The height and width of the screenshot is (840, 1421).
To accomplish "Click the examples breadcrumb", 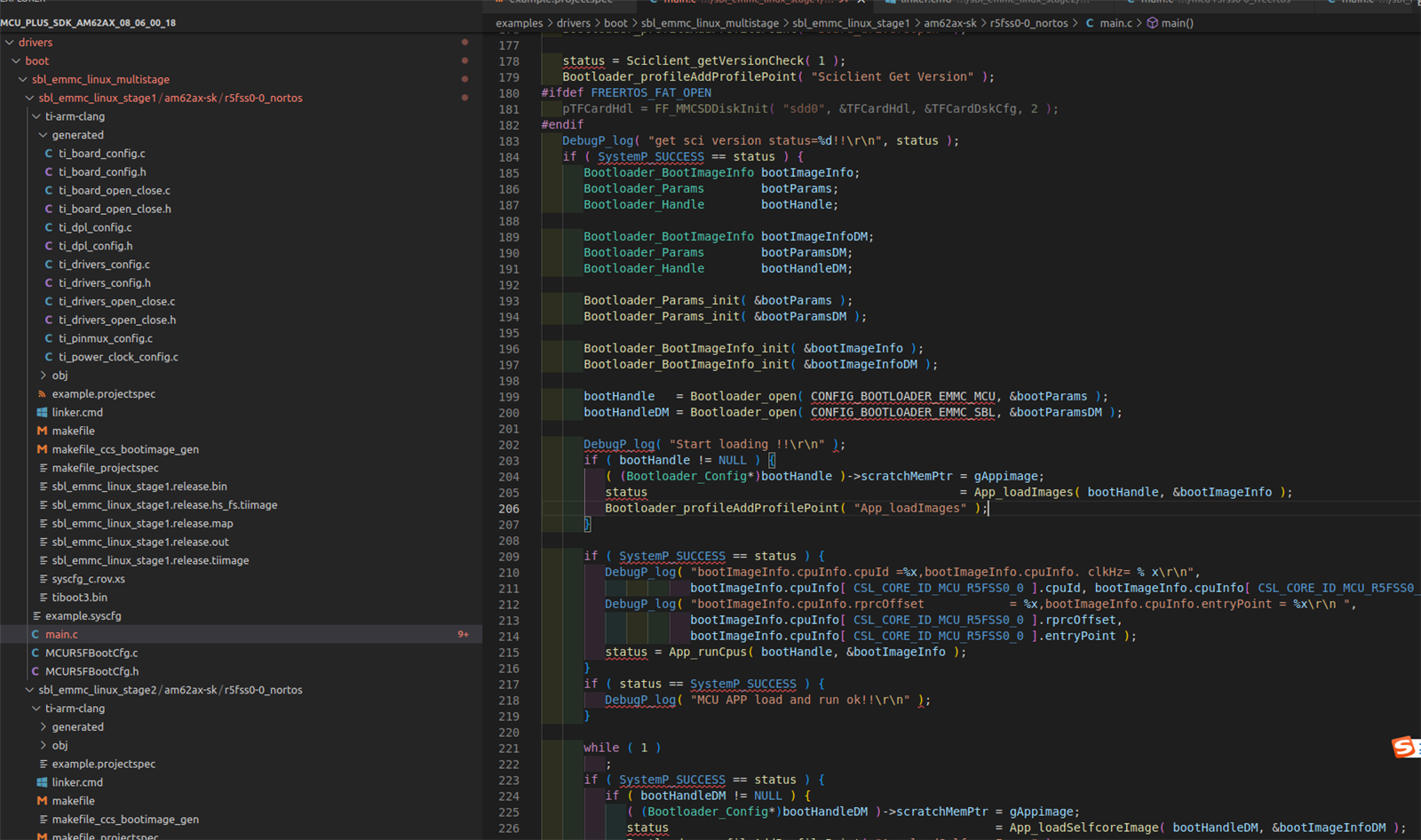I will pyautogui.click(x=519, y=23).
